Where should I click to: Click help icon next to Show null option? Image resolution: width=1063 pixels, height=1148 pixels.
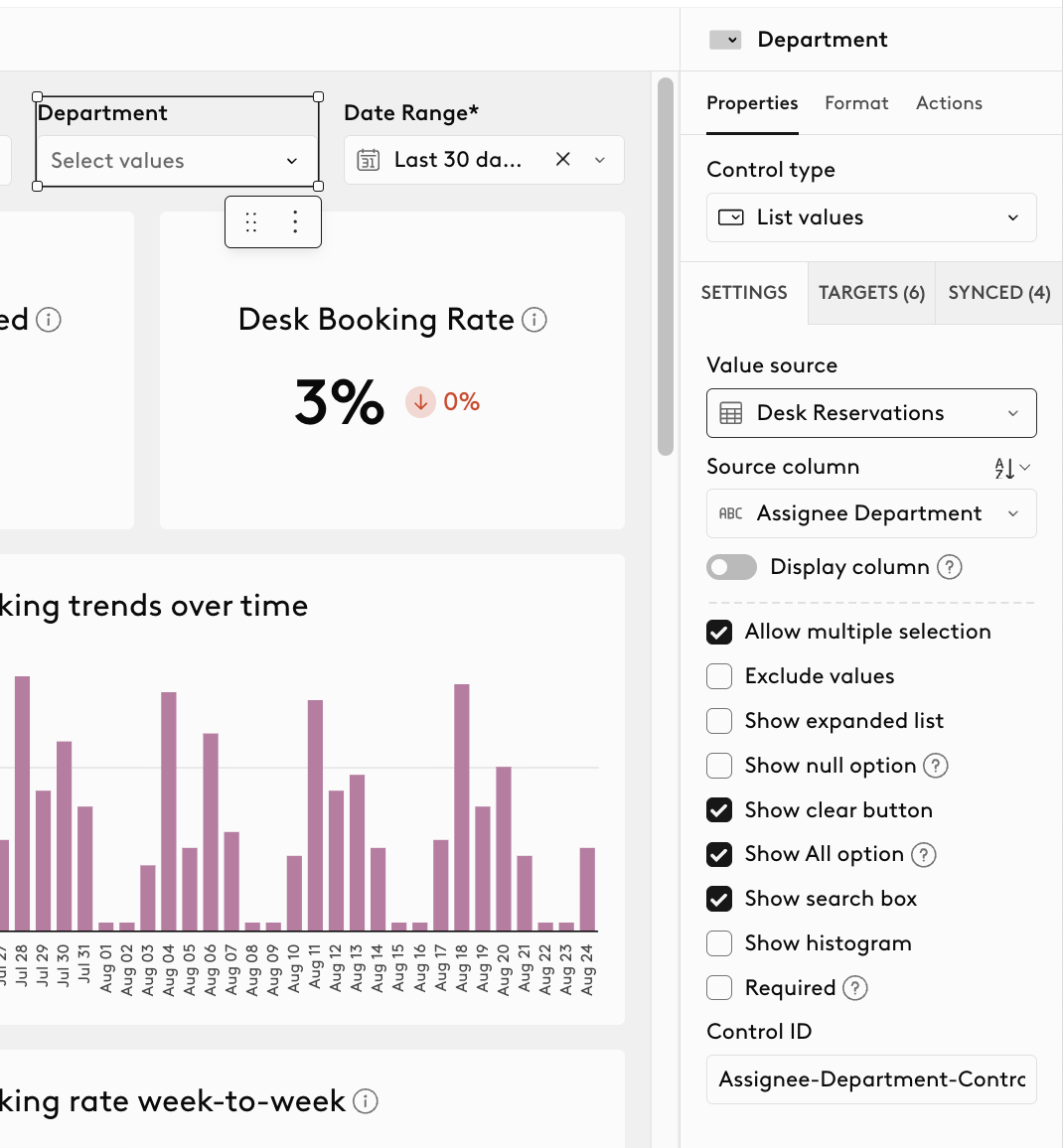[936, 766]
